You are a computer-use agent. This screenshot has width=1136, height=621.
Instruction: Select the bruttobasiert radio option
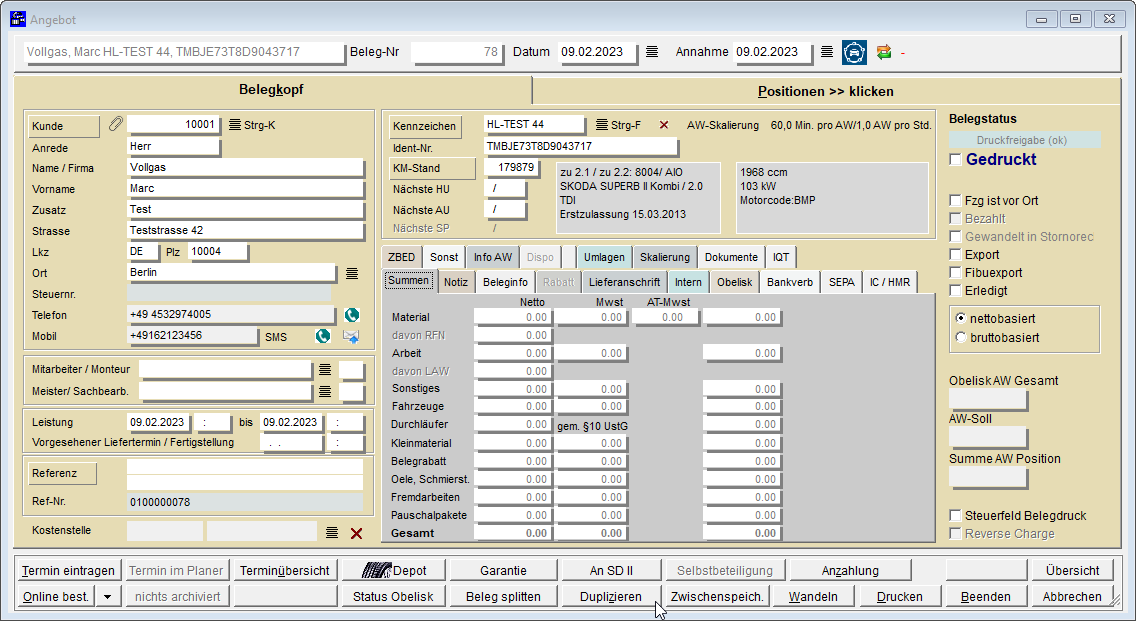pos(961,337)
